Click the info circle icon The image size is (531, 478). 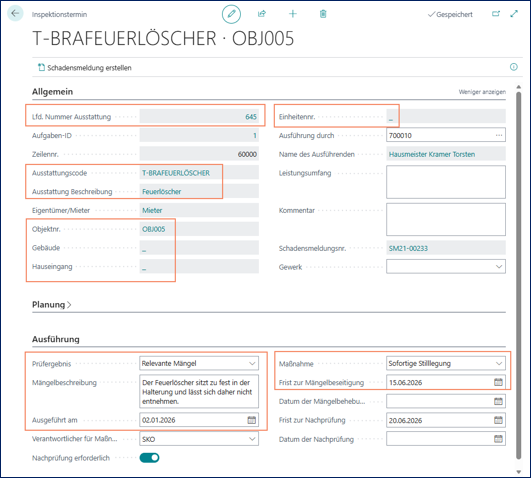[514, 67]
